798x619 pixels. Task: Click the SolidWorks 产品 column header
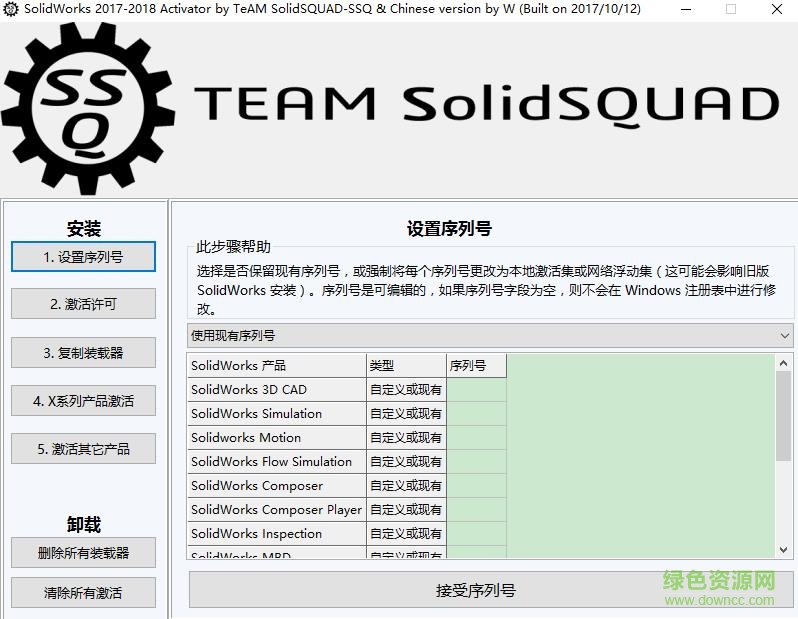coord(277,365)
